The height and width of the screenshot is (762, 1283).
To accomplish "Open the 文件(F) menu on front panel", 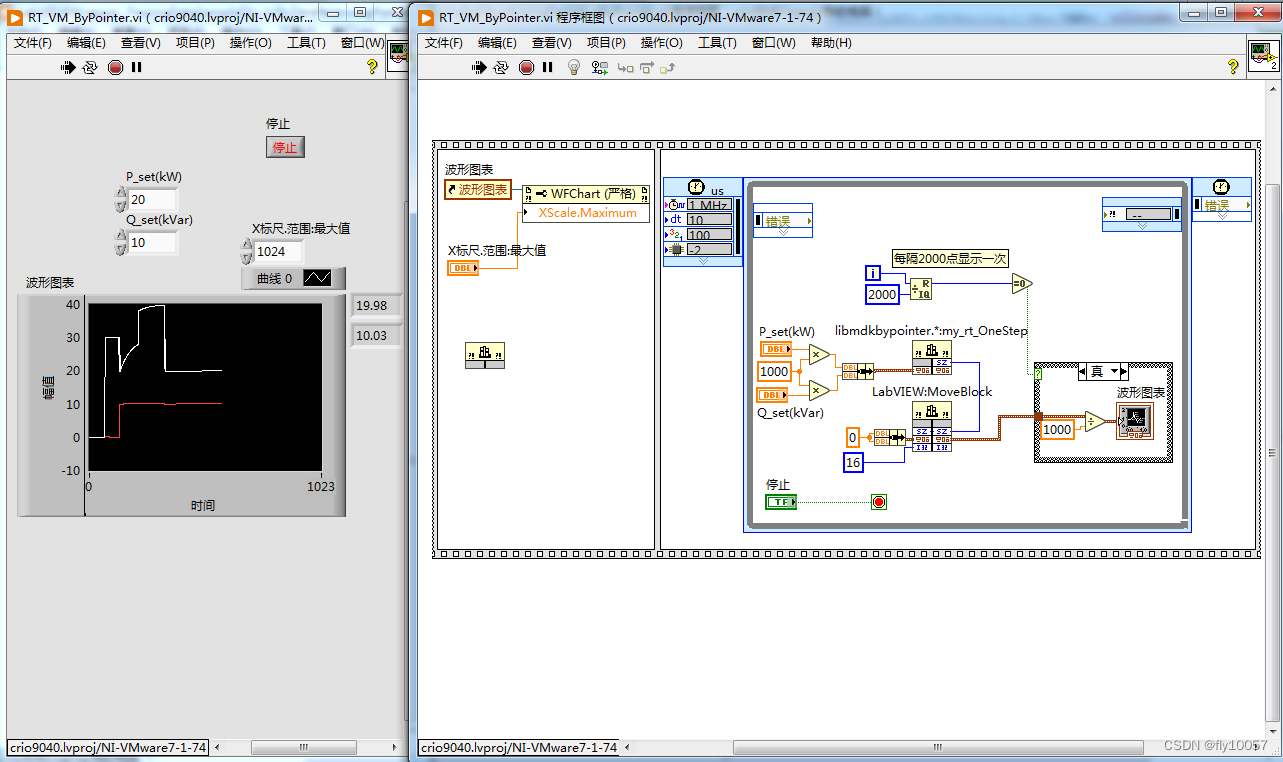I will tap(30, 43).
